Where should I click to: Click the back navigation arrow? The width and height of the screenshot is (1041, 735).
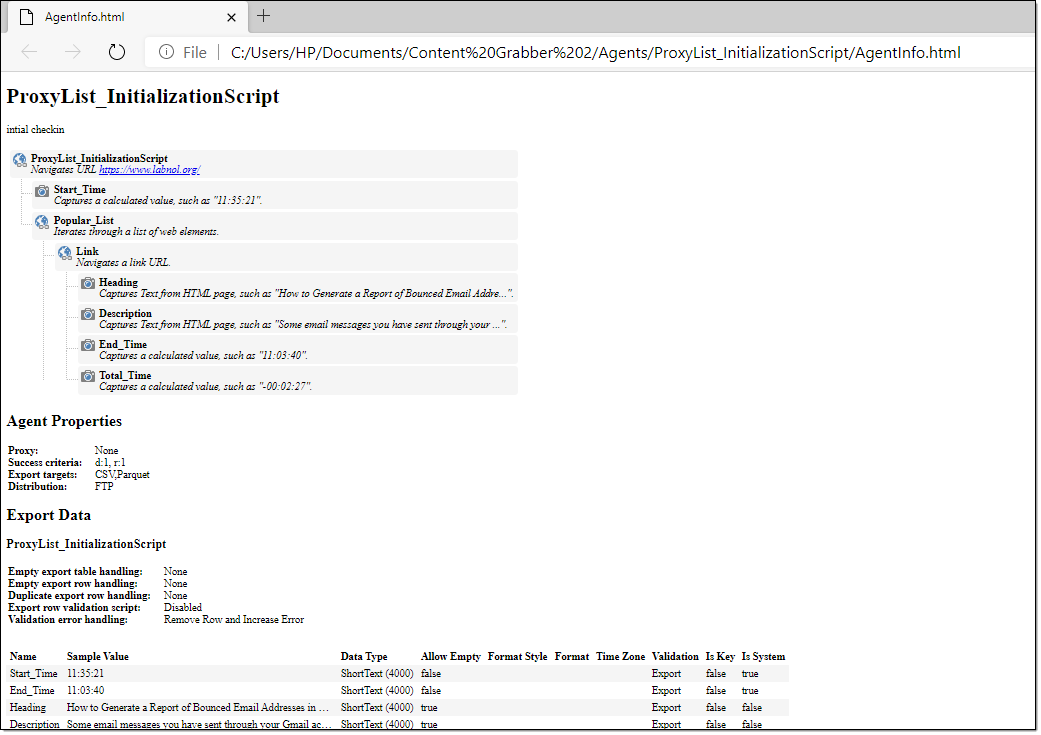pos(29,52)
